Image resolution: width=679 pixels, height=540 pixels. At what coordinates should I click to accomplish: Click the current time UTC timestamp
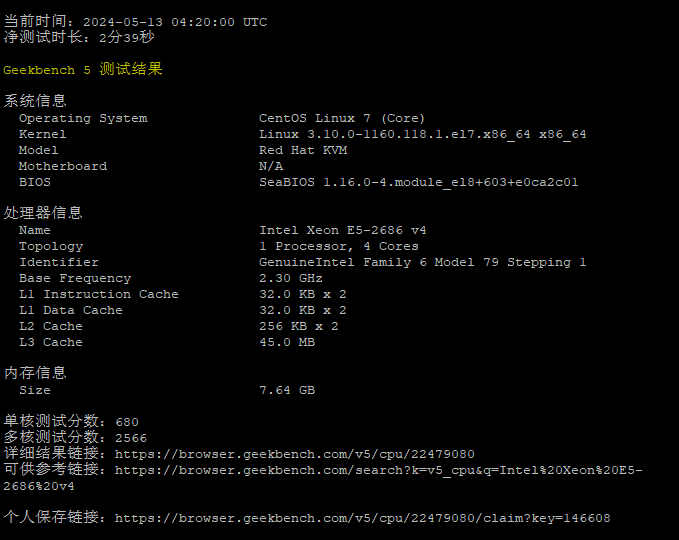pyautogui.click(x=175, y=22)
